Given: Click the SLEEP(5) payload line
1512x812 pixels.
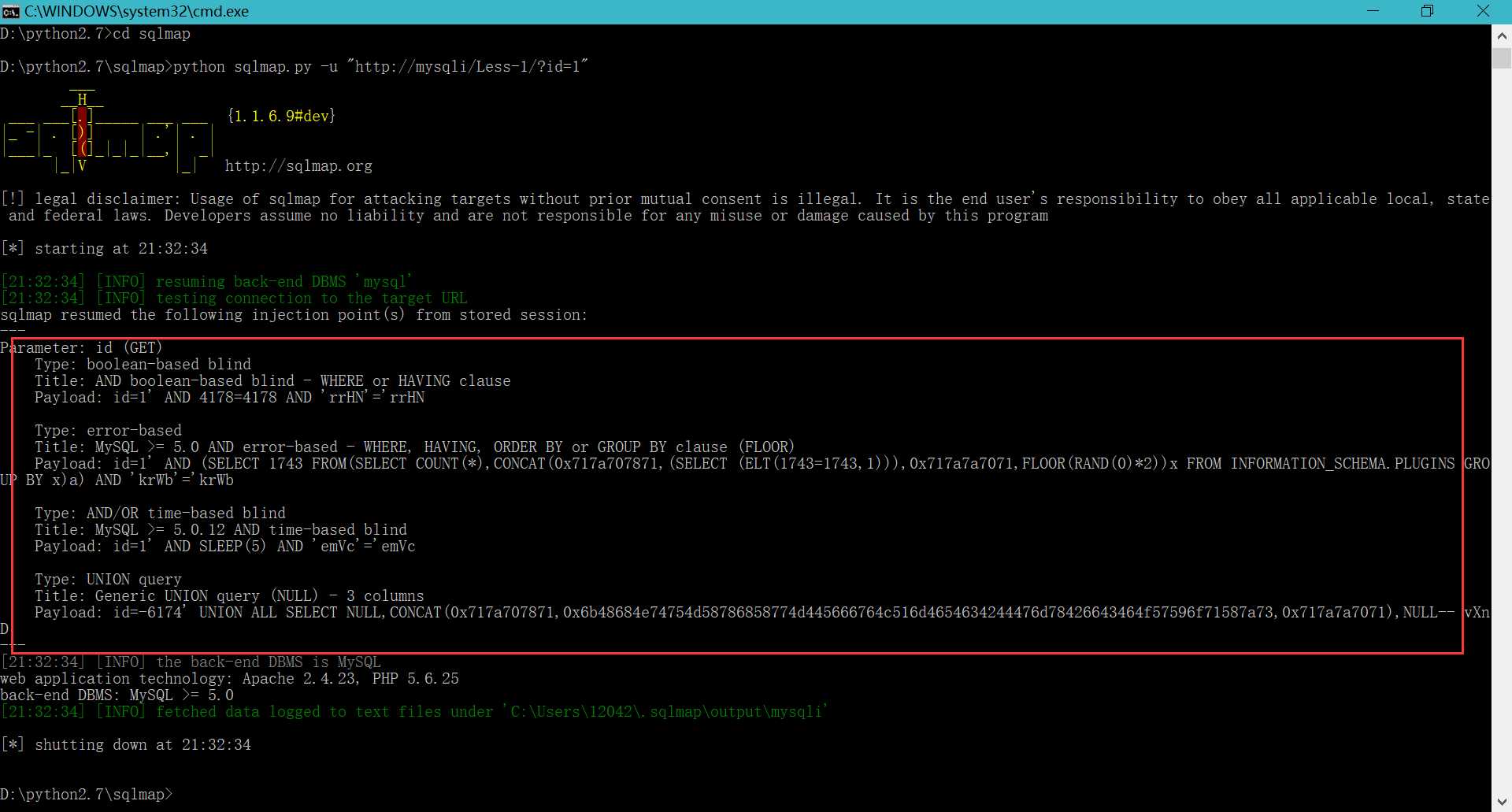Looking at the screenshot, I should [x=224, y=547].
